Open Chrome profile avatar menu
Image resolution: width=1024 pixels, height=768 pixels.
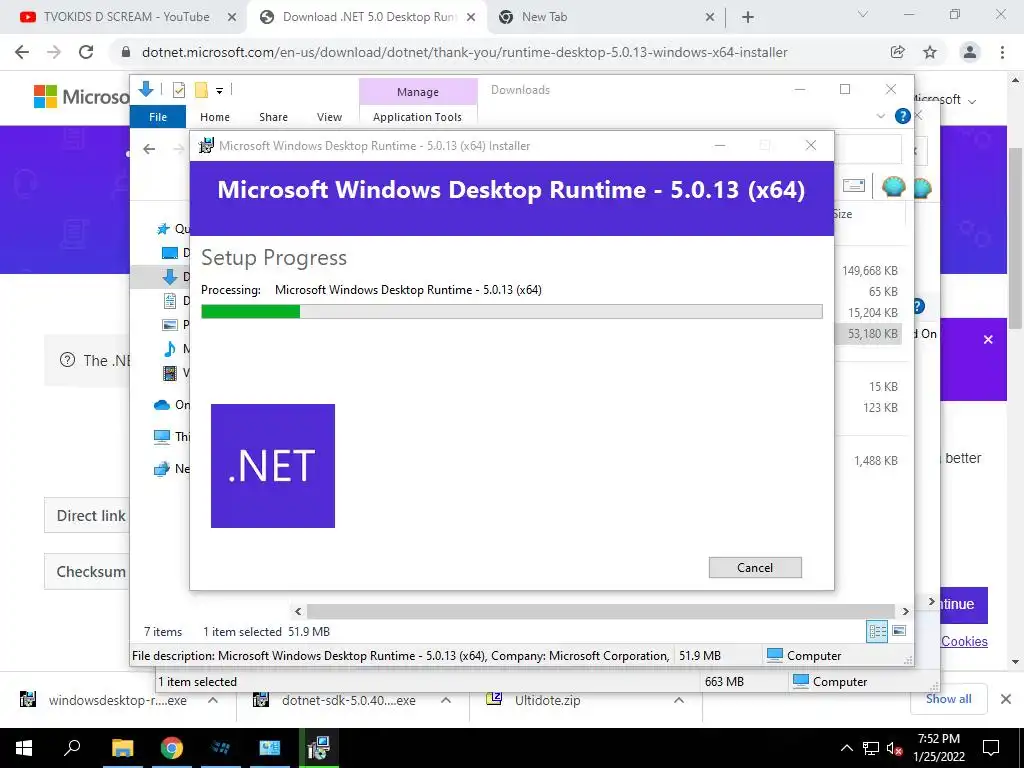point(970,52)
